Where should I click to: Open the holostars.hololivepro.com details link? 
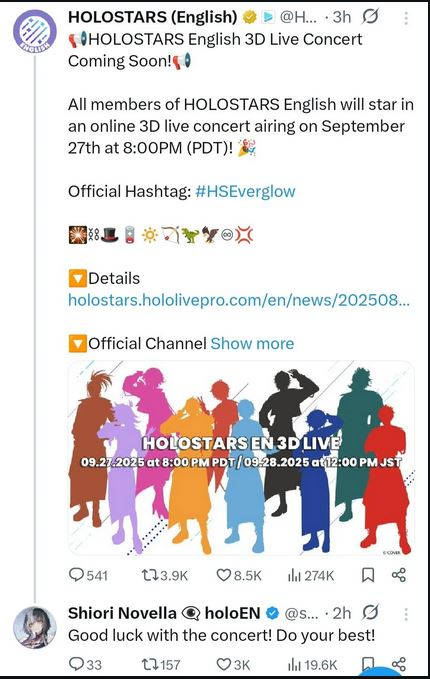pos(239,300)
